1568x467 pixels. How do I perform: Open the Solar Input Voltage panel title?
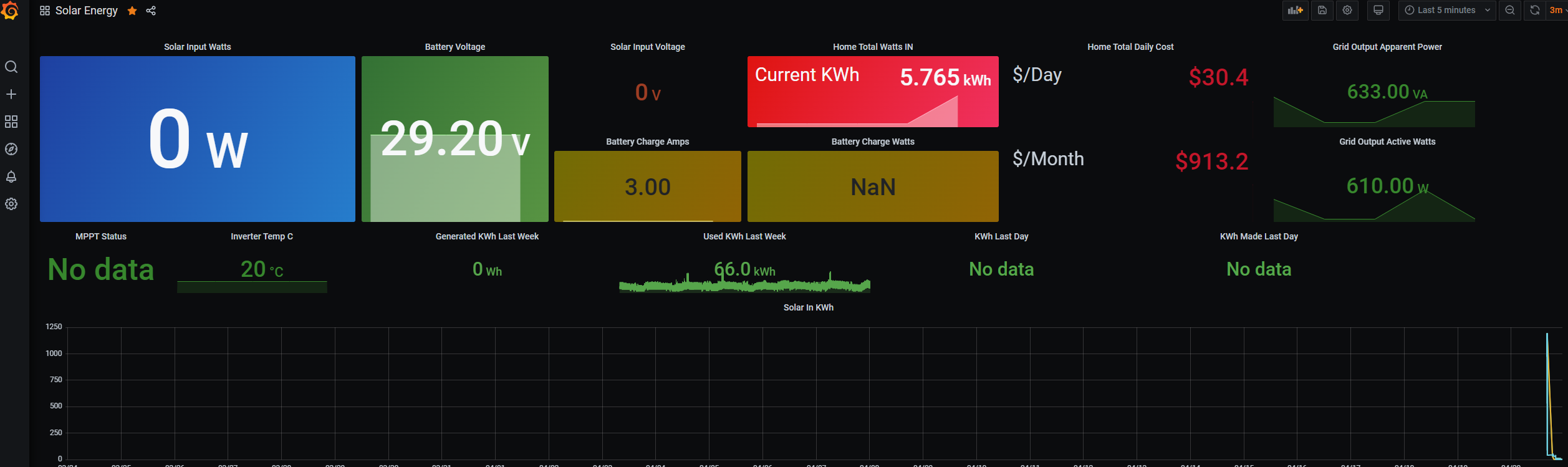(x=648, y=47)
